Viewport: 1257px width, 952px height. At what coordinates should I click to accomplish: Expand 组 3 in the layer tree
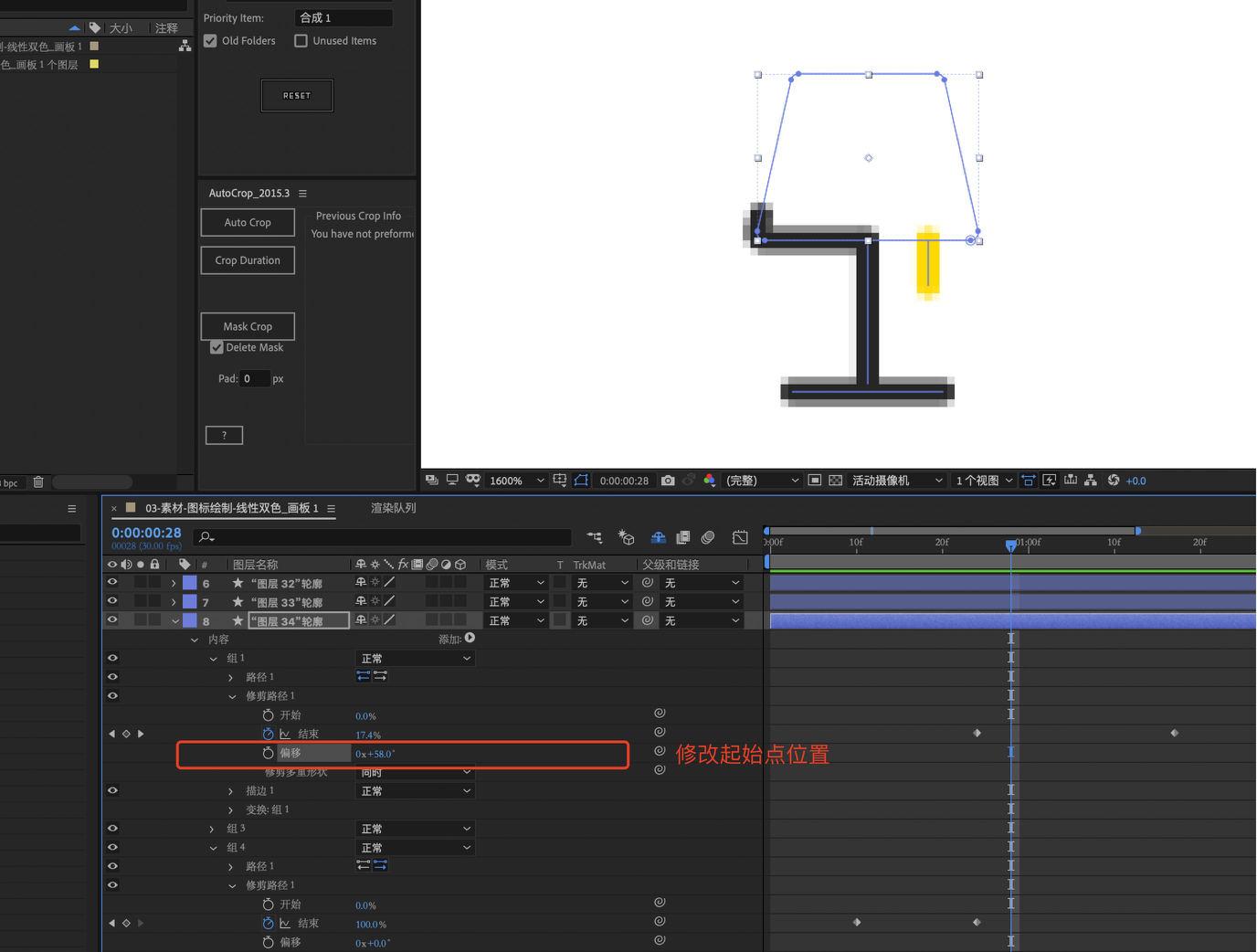212,830
